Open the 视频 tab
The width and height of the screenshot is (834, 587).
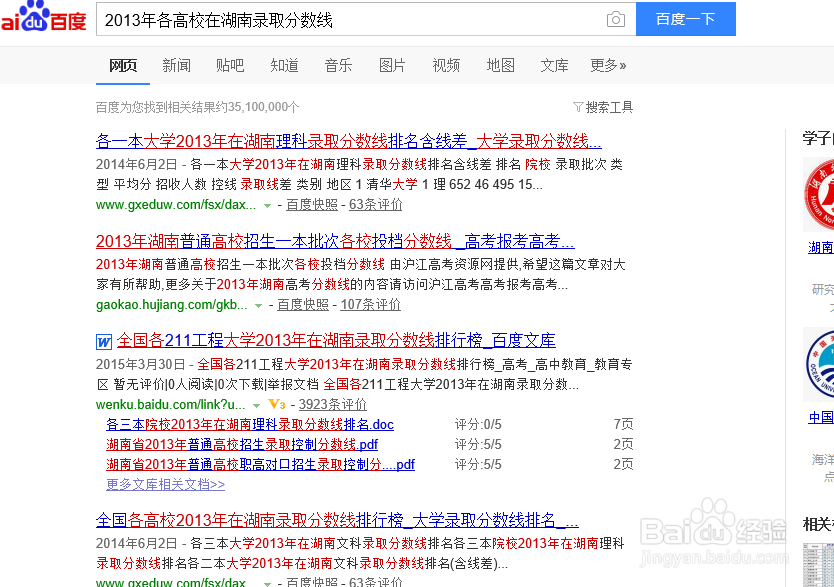pyautogui.click(x=446, y=65)
